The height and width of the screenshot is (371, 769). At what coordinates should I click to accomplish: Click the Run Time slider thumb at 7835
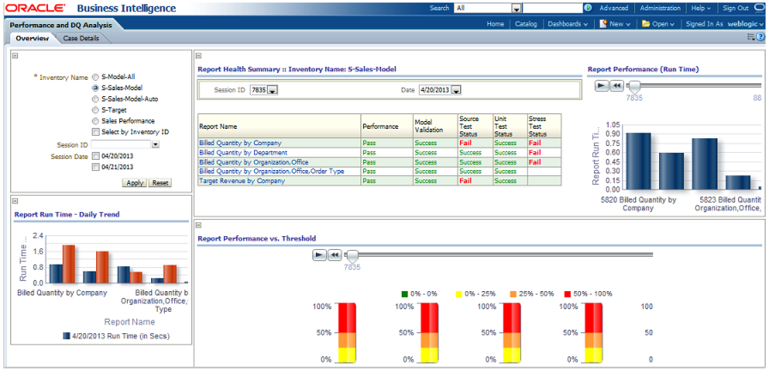click(635, 86)
